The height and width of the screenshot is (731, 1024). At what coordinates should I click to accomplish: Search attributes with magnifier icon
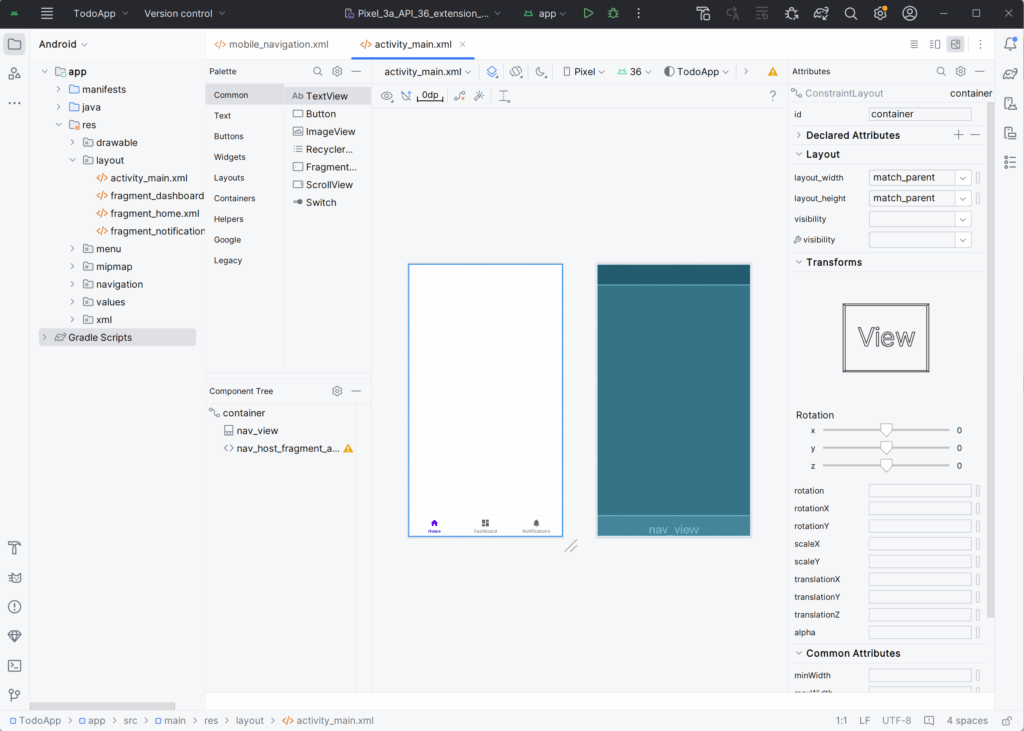tap(941, 71)
